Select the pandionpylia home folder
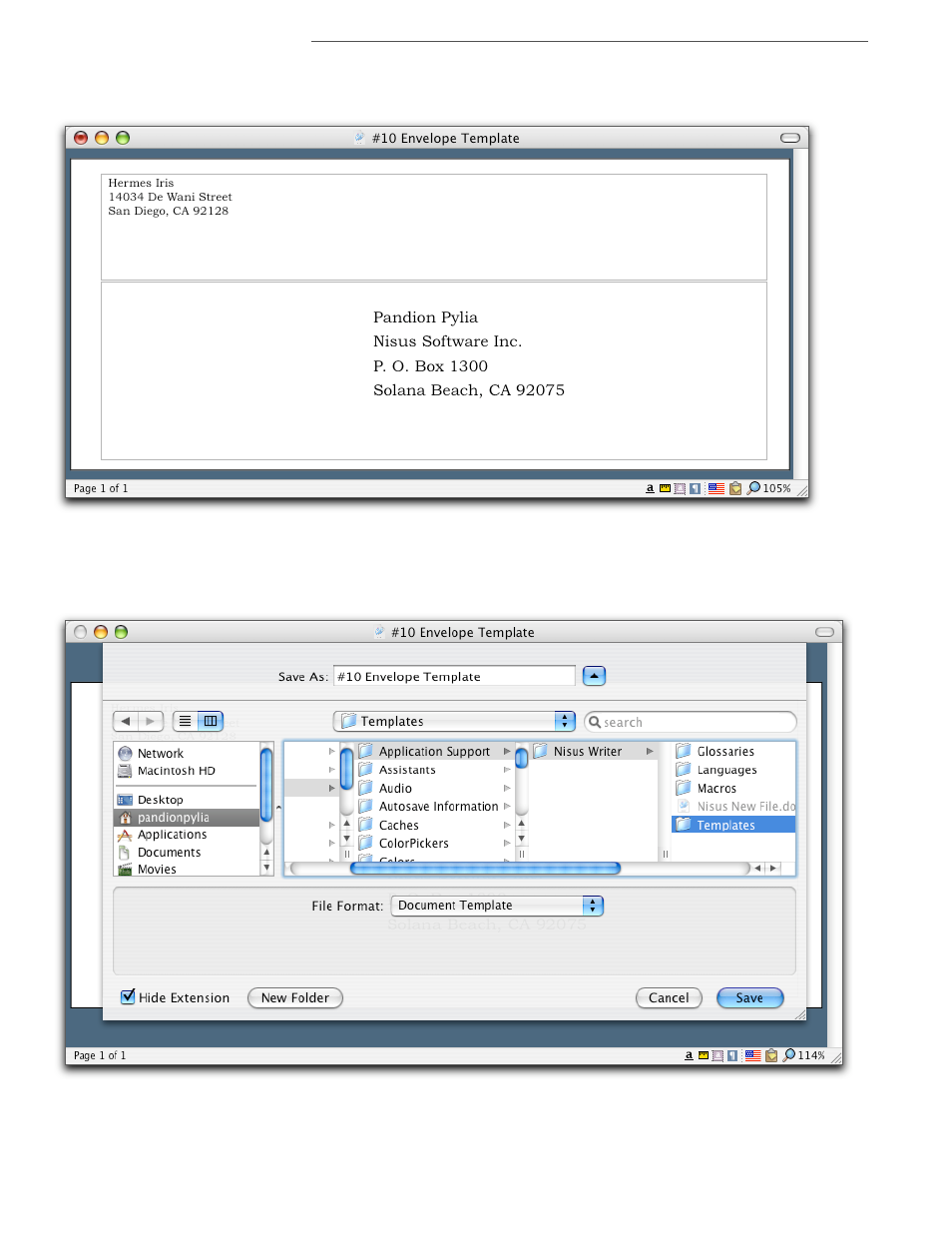 187,818
